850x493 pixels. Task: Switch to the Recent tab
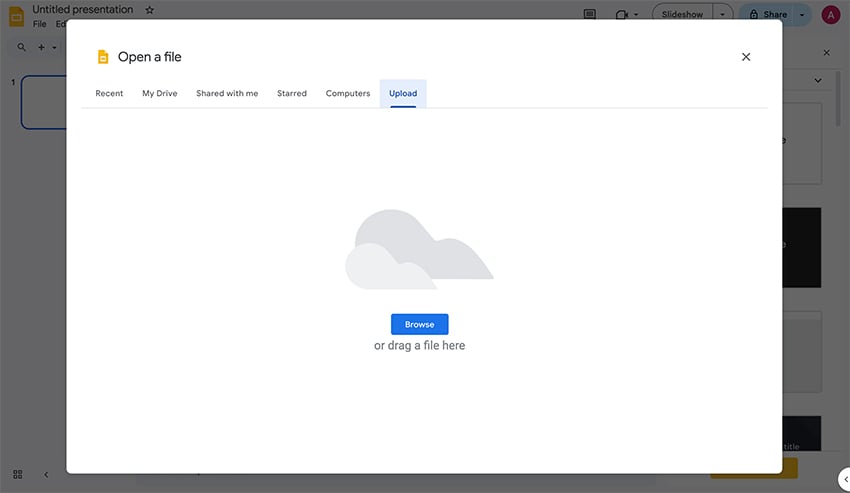click(109, 93)
